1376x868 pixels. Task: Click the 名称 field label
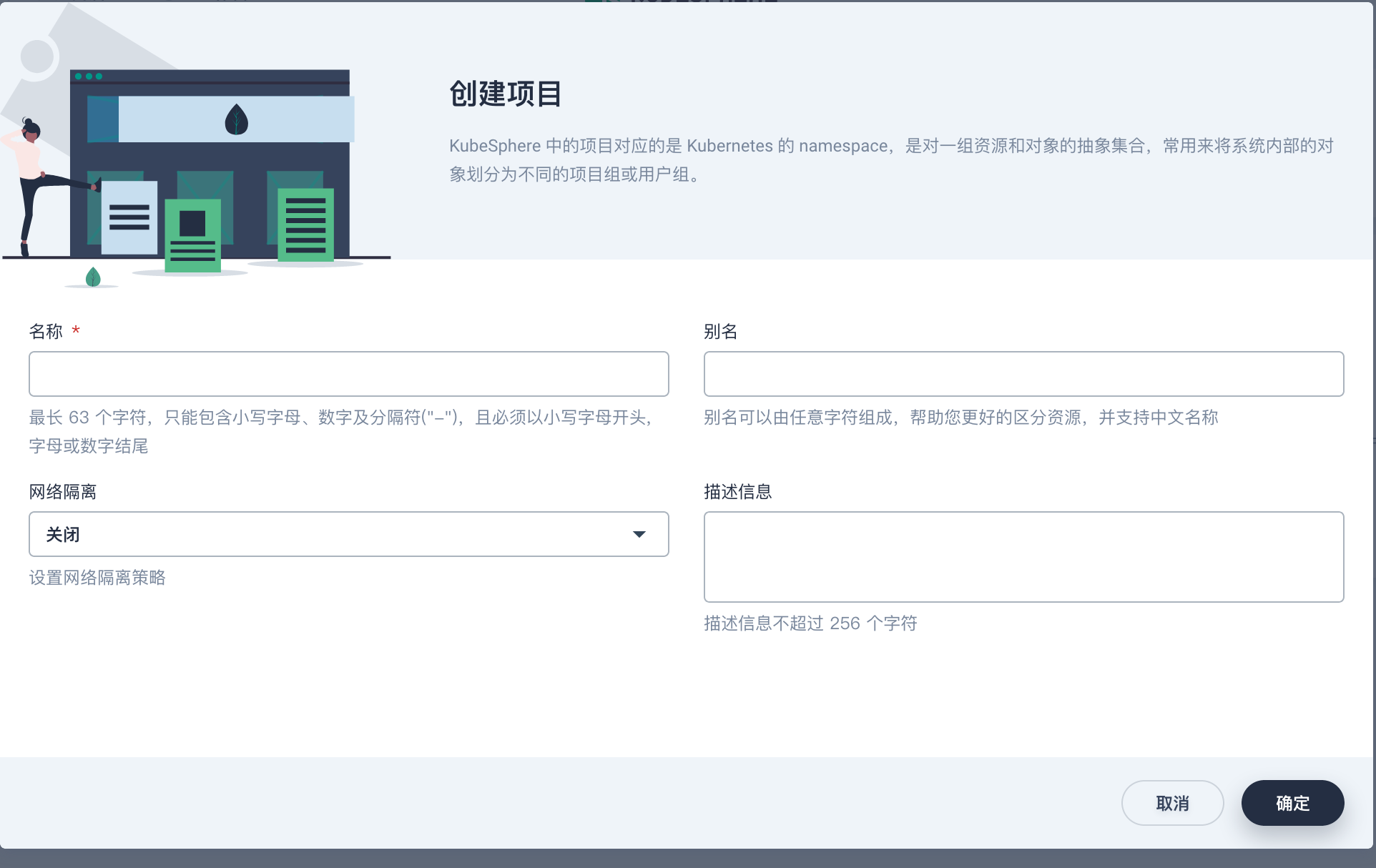pyautogui.click(x=44, y=331)
